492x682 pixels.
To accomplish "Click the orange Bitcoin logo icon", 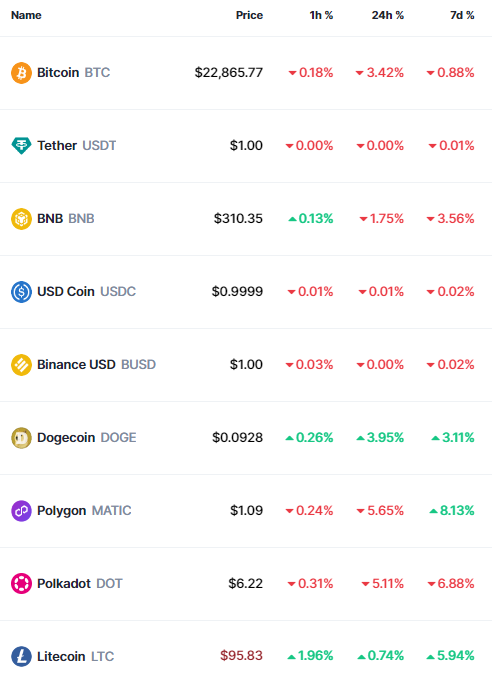I will coord(21,73).
